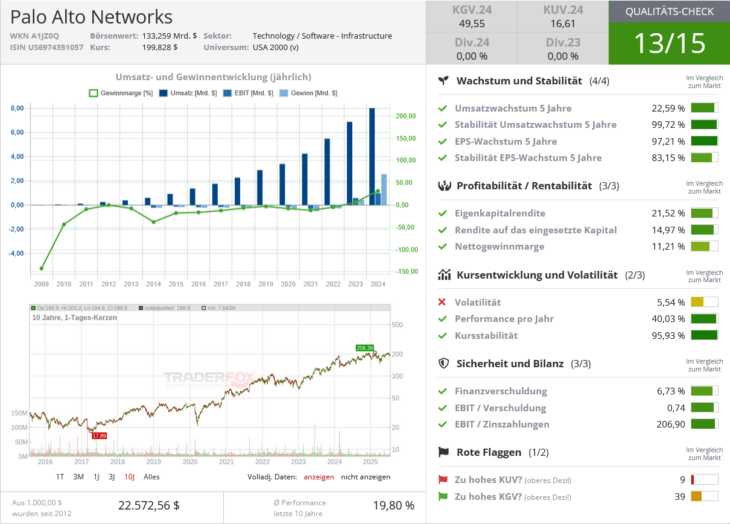
Task: Click the KGV.24 value tile
Action: pos(472,17)
